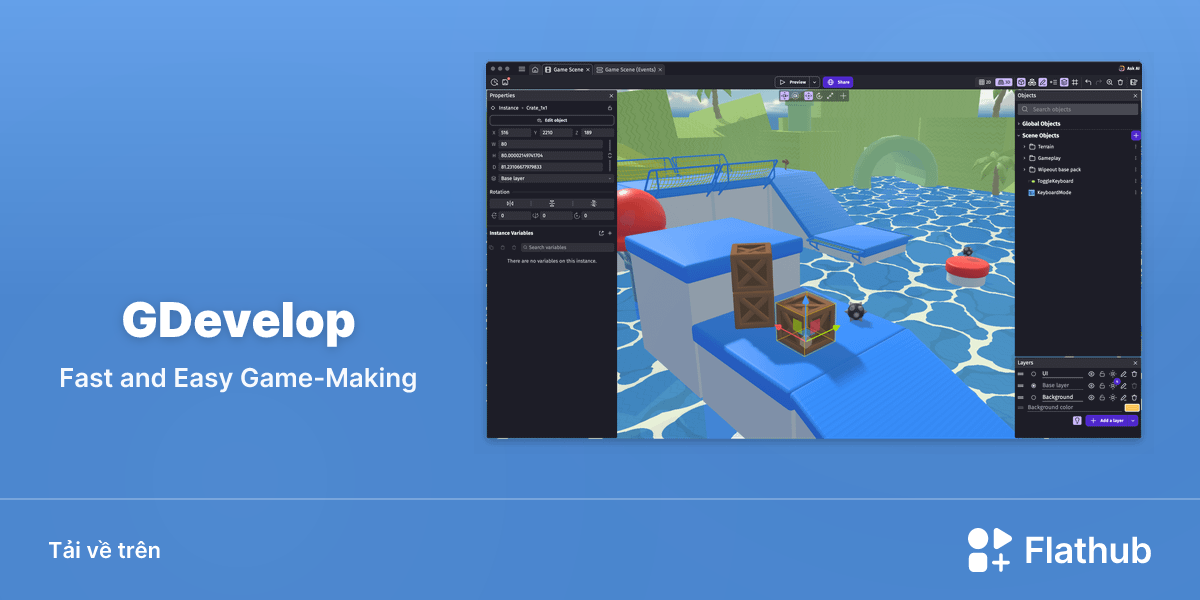
Task: Open the Preview dropdown arrow
Action: click(815, 82)
